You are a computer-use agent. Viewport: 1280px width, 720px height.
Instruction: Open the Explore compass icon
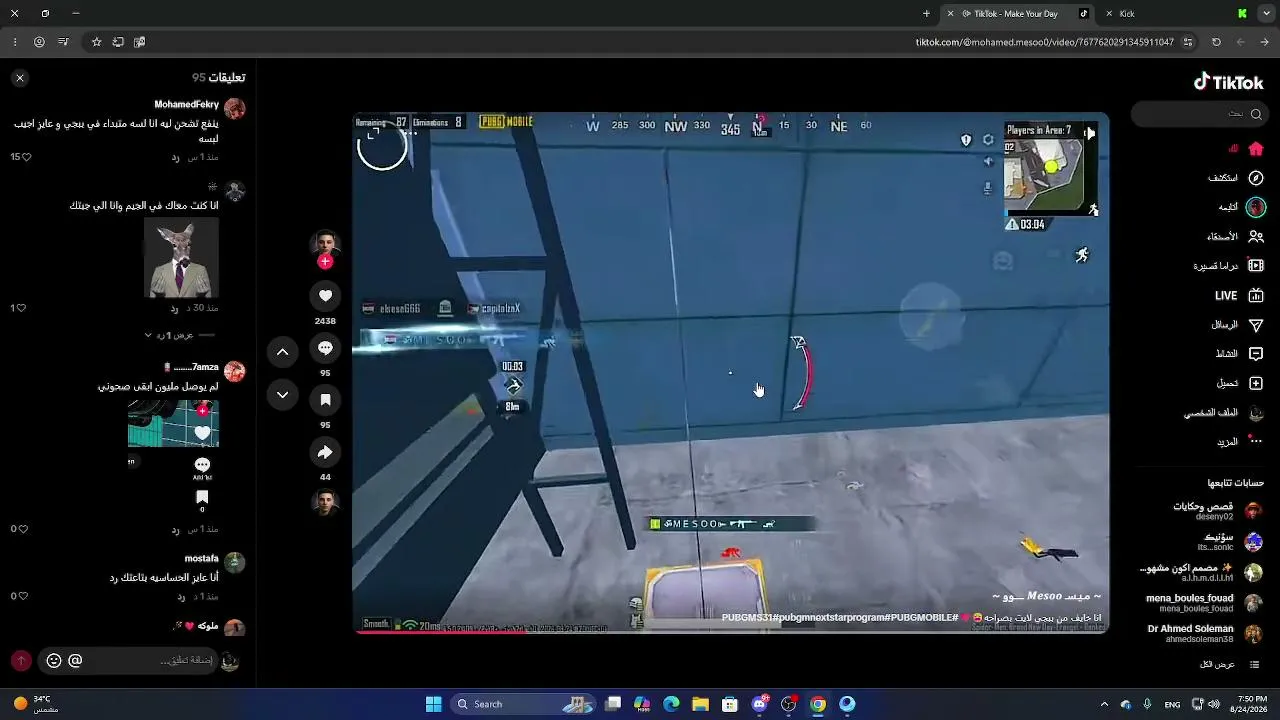click(x=1256, y=178)
